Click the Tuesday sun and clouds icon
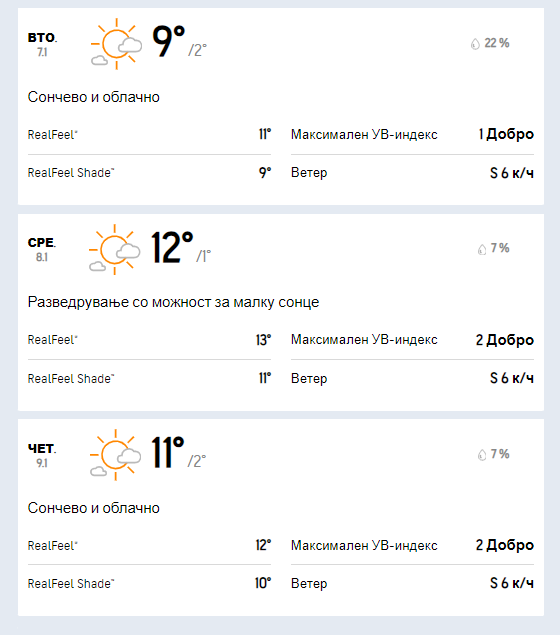 coord(116,44)
